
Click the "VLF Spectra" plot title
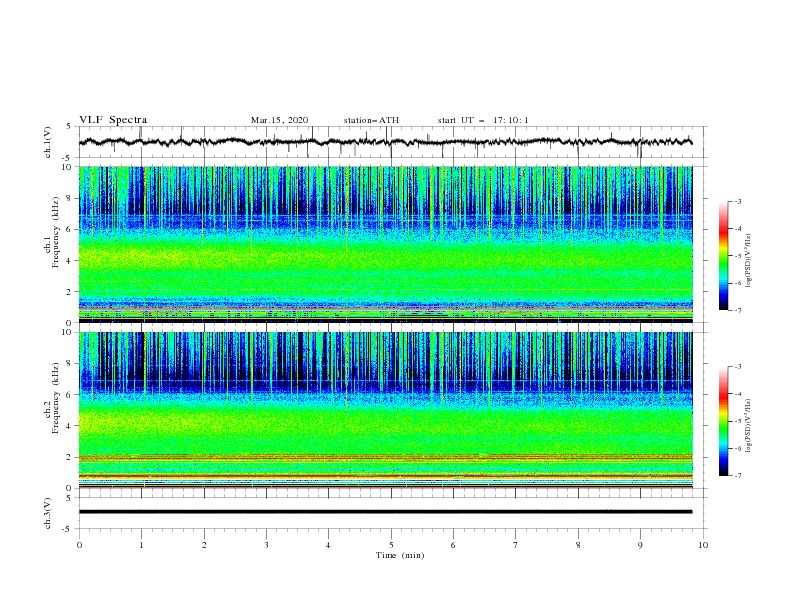113,120
